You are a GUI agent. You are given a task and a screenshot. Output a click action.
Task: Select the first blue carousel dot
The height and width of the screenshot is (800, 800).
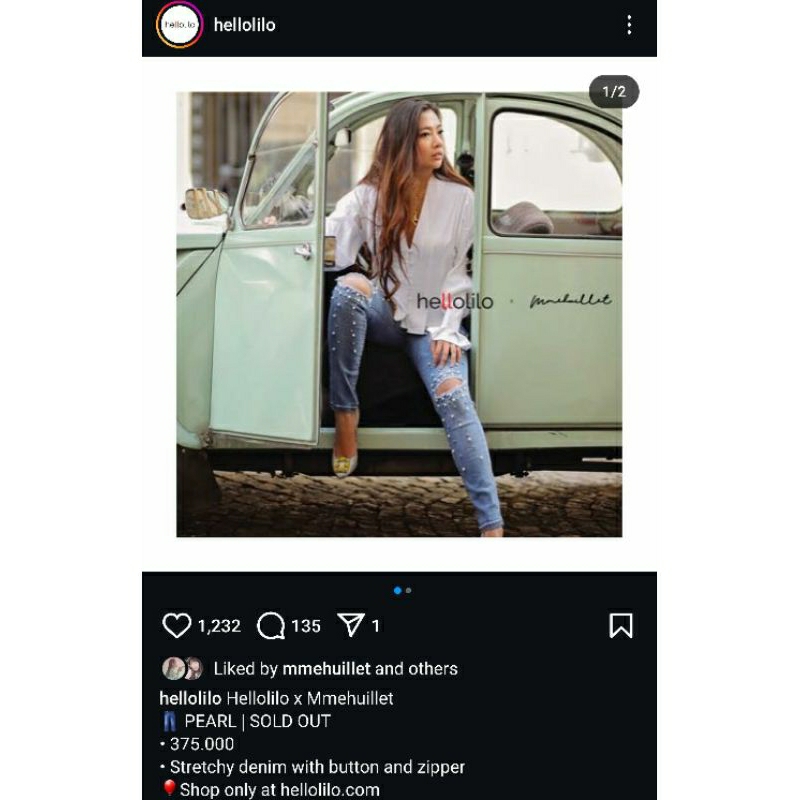pos(397,591)
